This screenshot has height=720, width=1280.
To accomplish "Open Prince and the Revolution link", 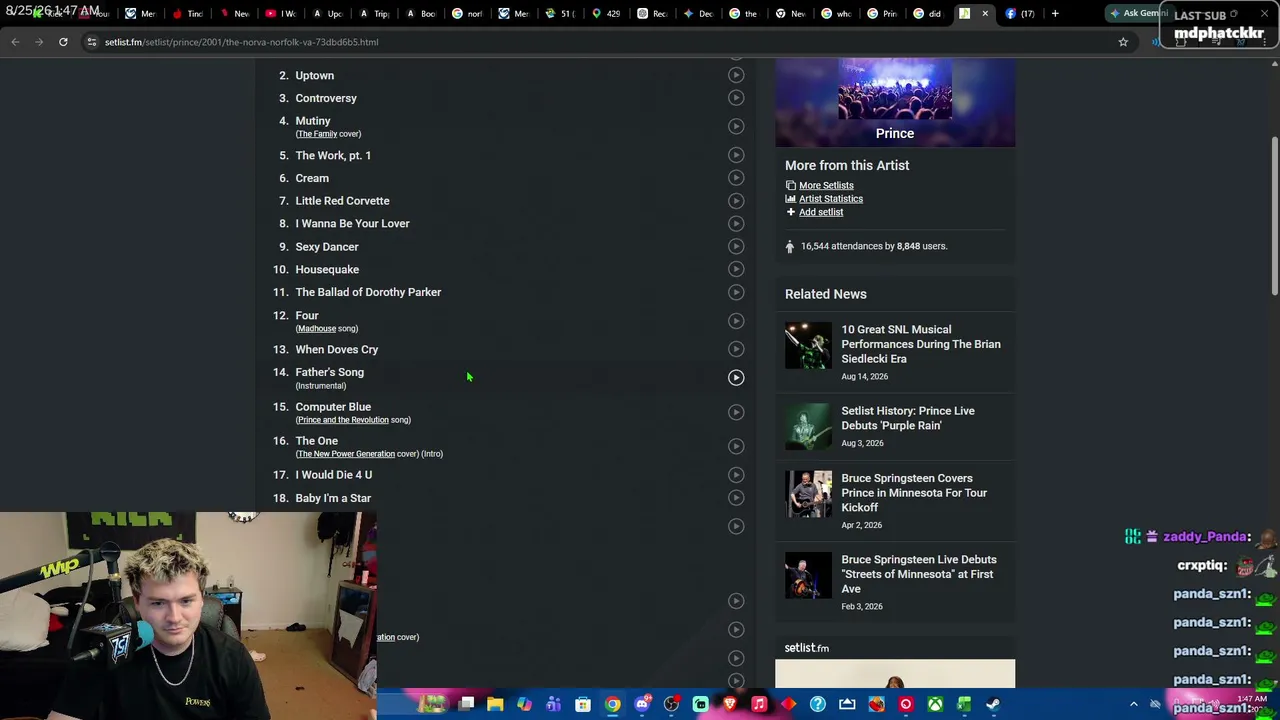I will pyautogui.click(x=342, y=420).
